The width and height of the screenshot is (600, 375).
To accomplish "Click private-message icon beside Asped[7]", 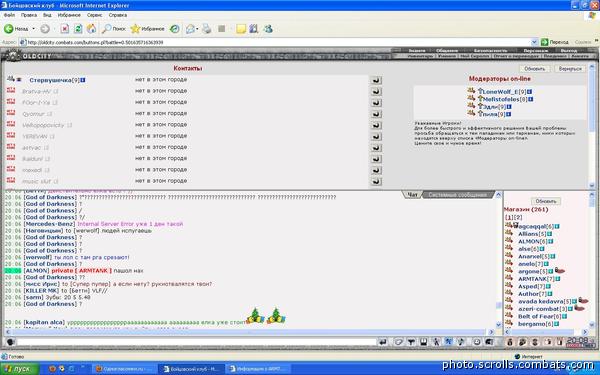I will 509,286.
